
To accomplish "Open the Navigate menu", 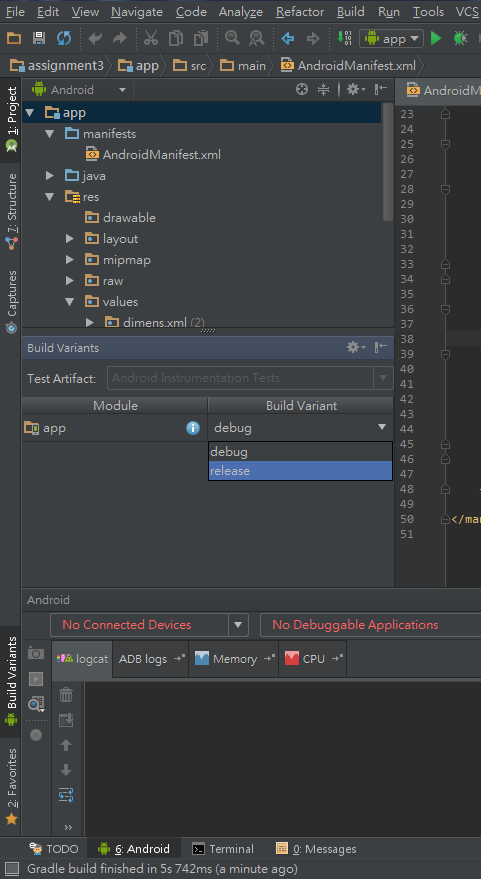I will (x=137, y=11).
